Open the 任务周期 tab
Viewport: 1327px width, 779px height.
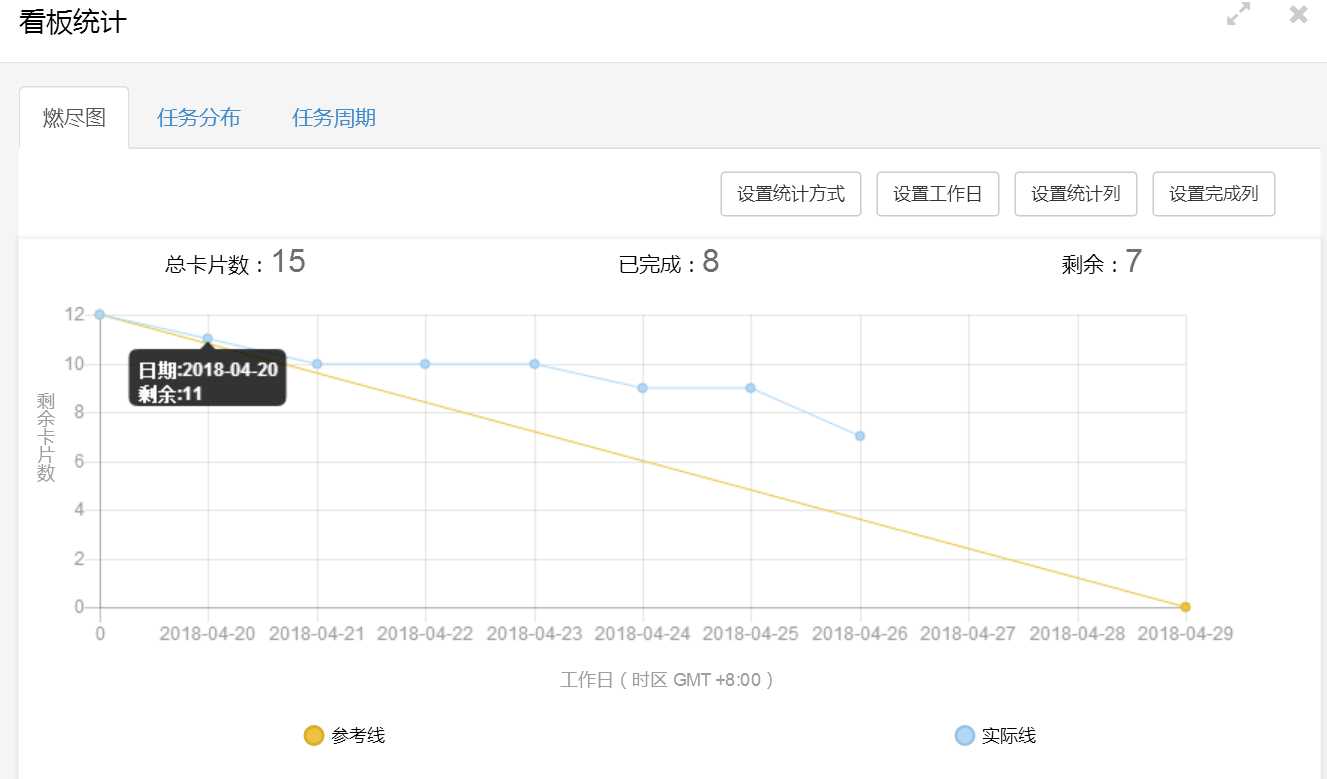334,118
